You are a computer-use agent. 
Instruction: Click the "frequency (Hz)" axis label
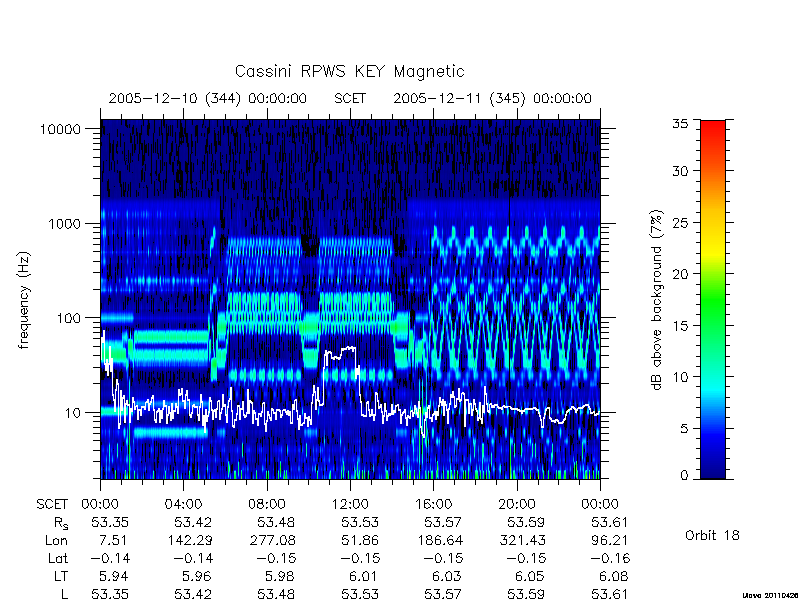click(24, 301)
